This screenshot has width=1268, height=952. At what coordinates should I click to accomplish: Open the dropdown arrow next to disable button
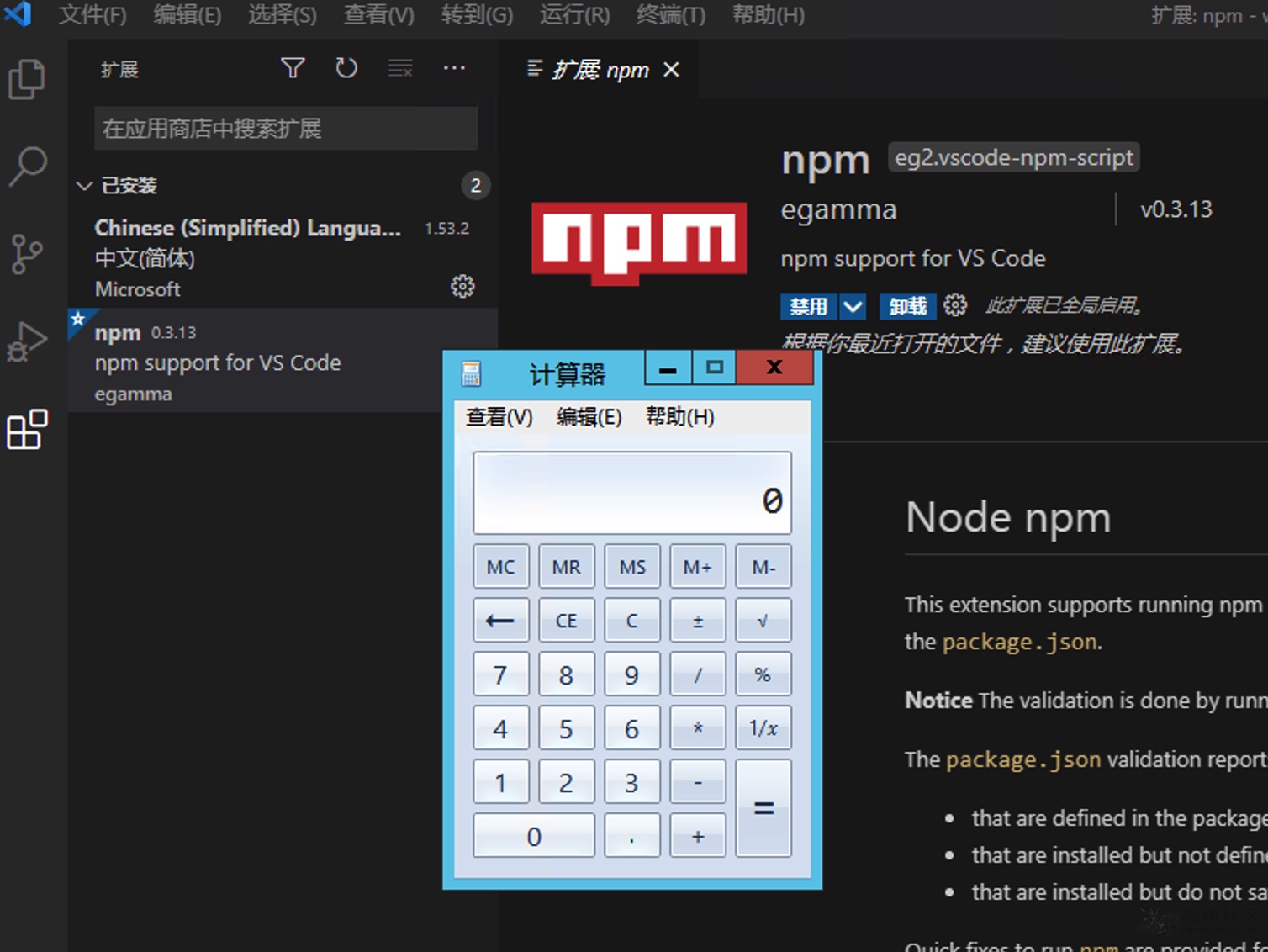pos(853,306)
